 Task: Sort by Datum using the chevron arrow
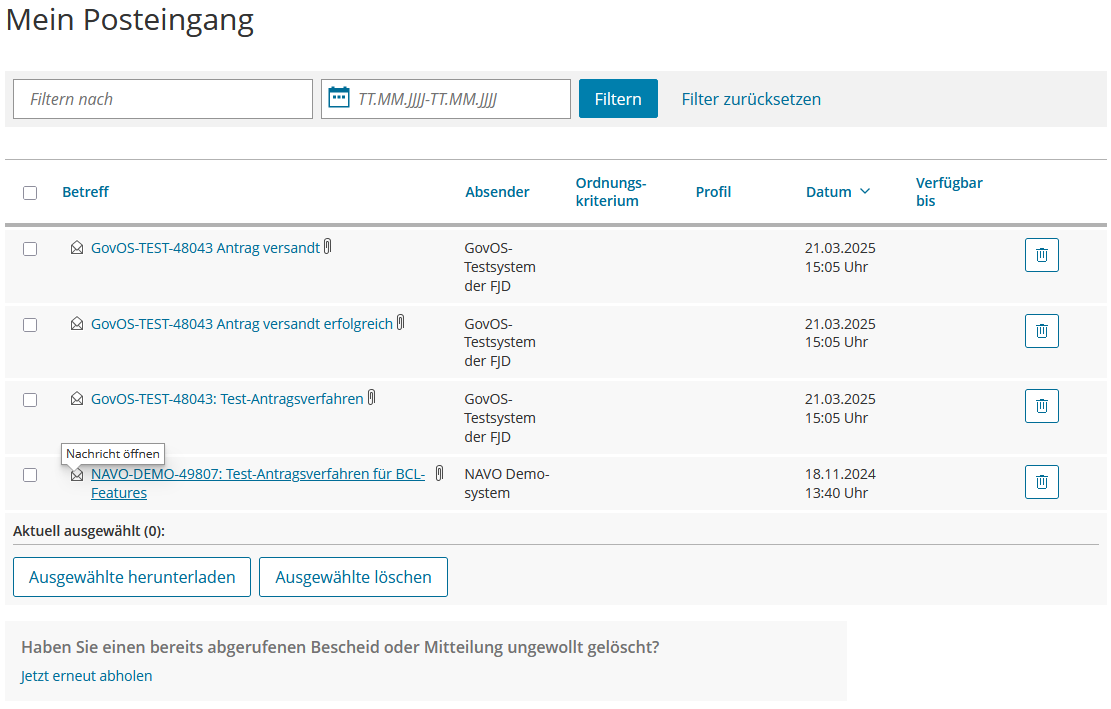tap(865, 192)
